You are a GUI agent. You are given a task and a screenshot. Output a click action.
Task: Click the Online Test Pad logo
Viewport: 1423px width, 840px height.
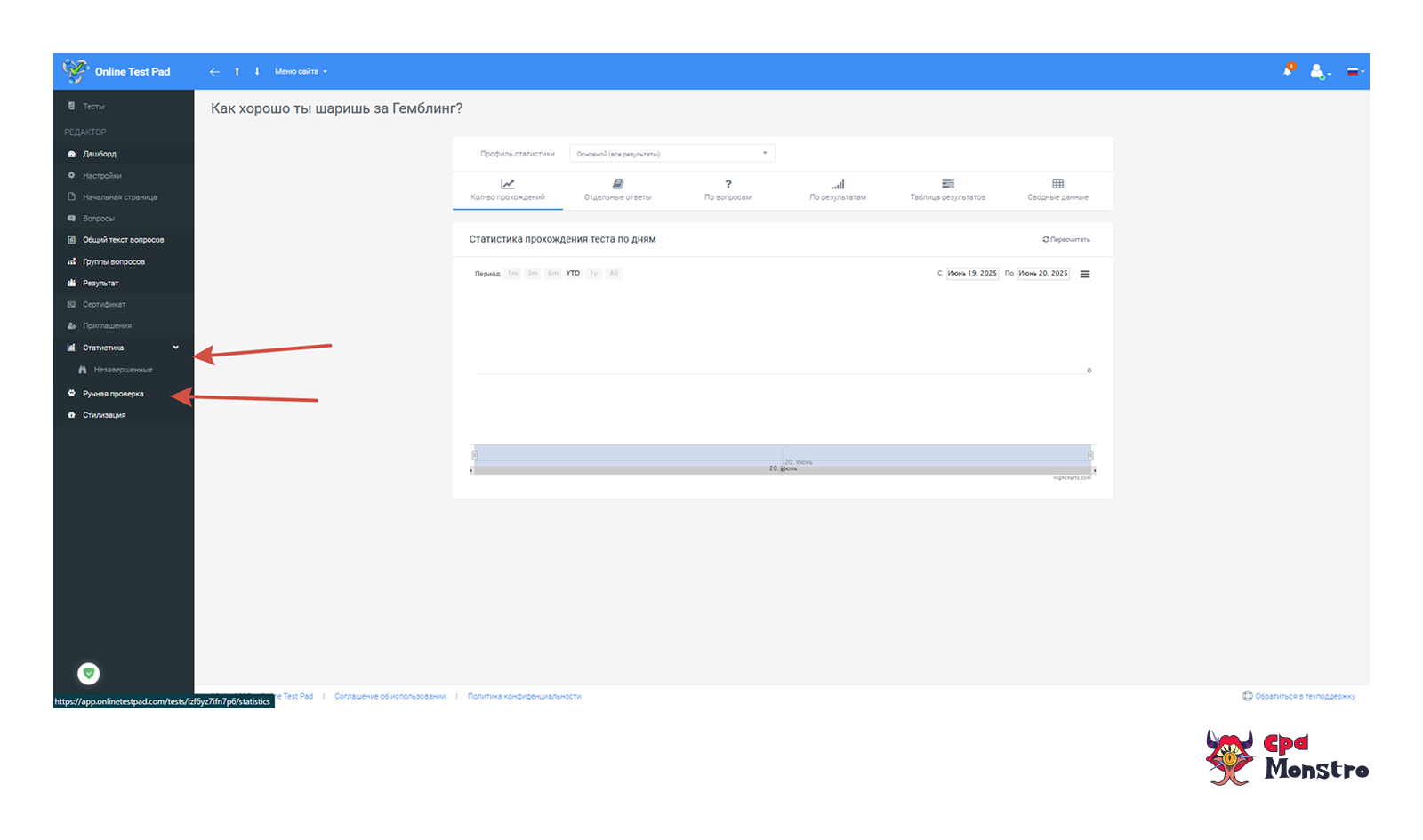click(117, 71)
